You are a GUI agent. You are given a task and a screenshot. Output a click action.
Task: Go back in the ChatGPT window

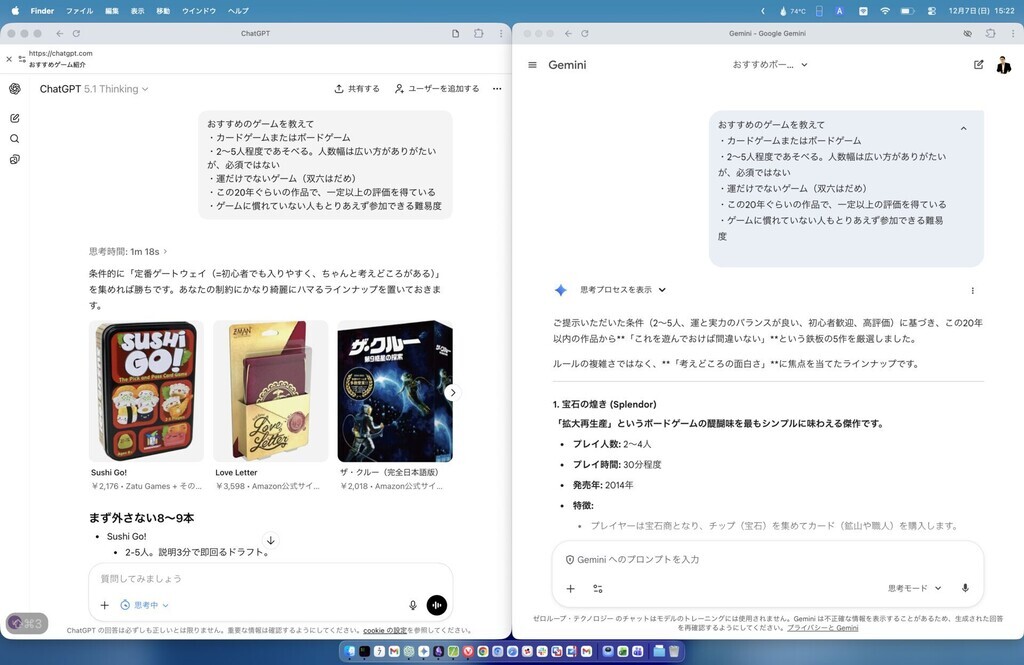[x=59, y=33]
